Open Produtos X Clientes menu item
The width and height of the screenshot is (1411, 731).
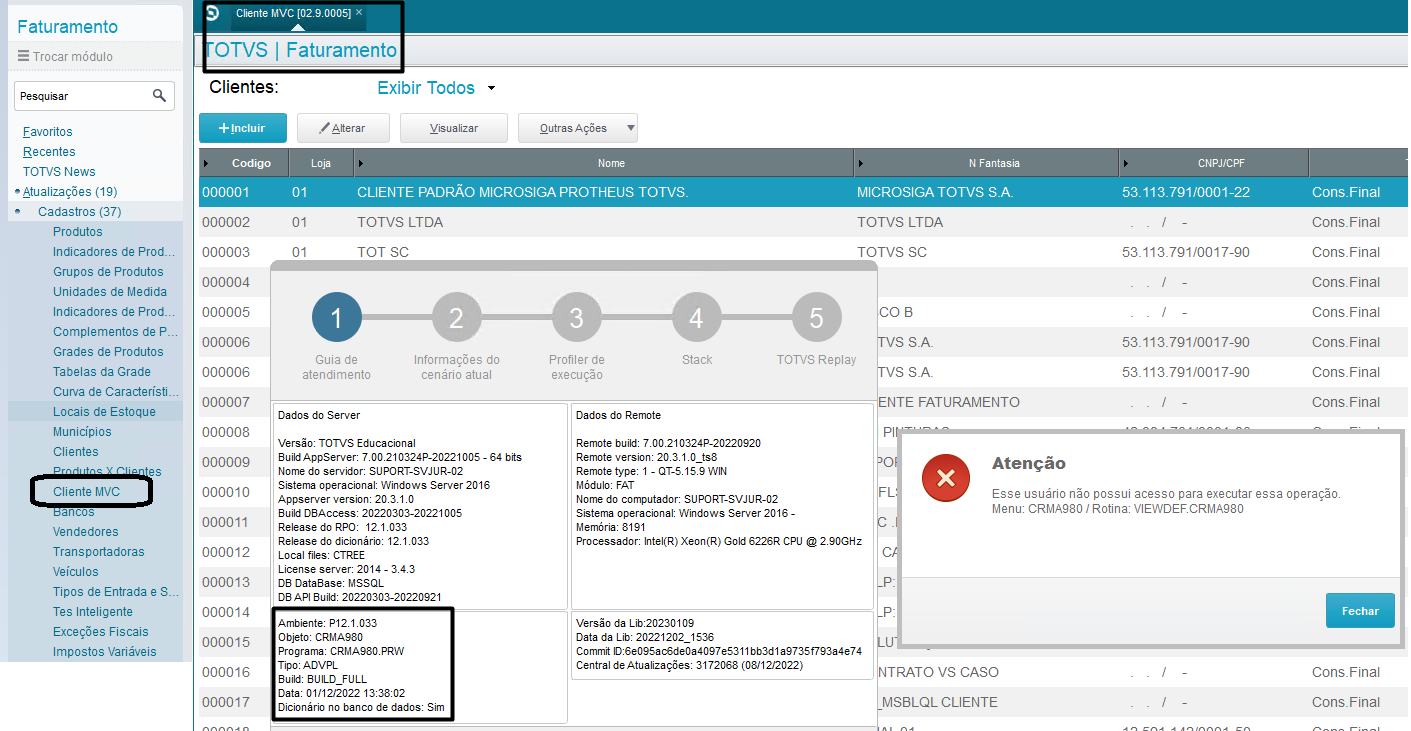point(107,472)
